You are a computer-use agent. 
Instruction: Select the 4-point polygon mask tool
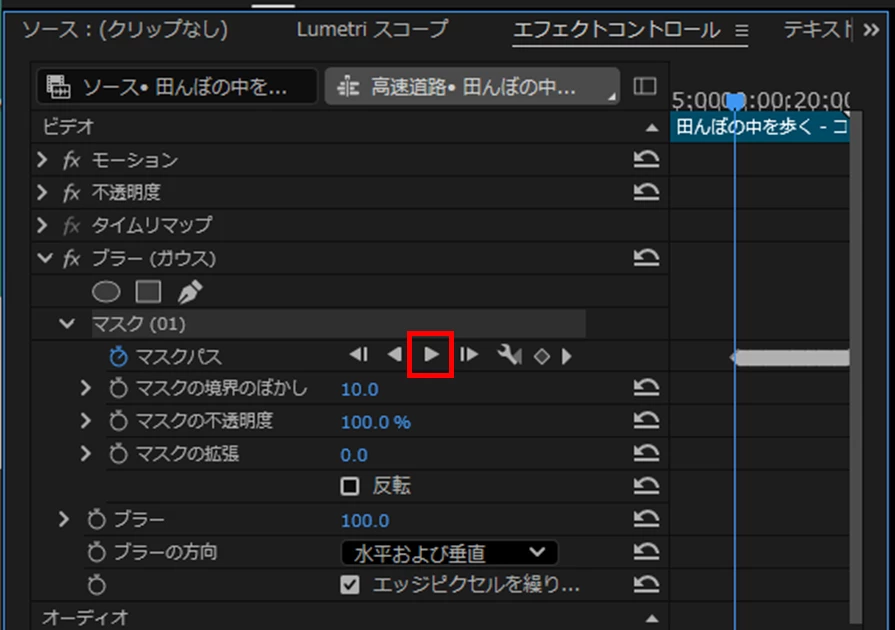point(148,292)
